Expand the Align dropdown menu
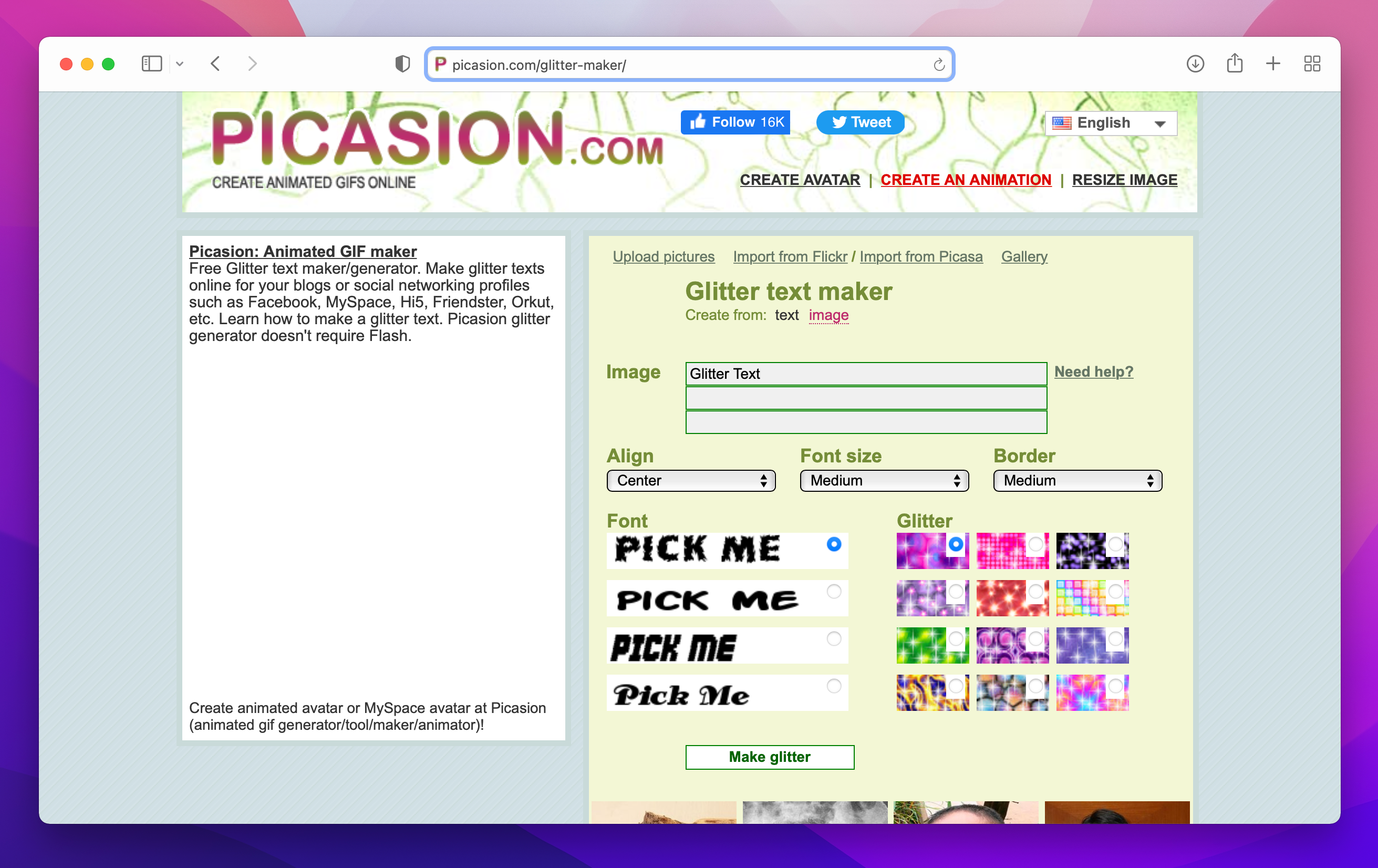 click(690, 481)
